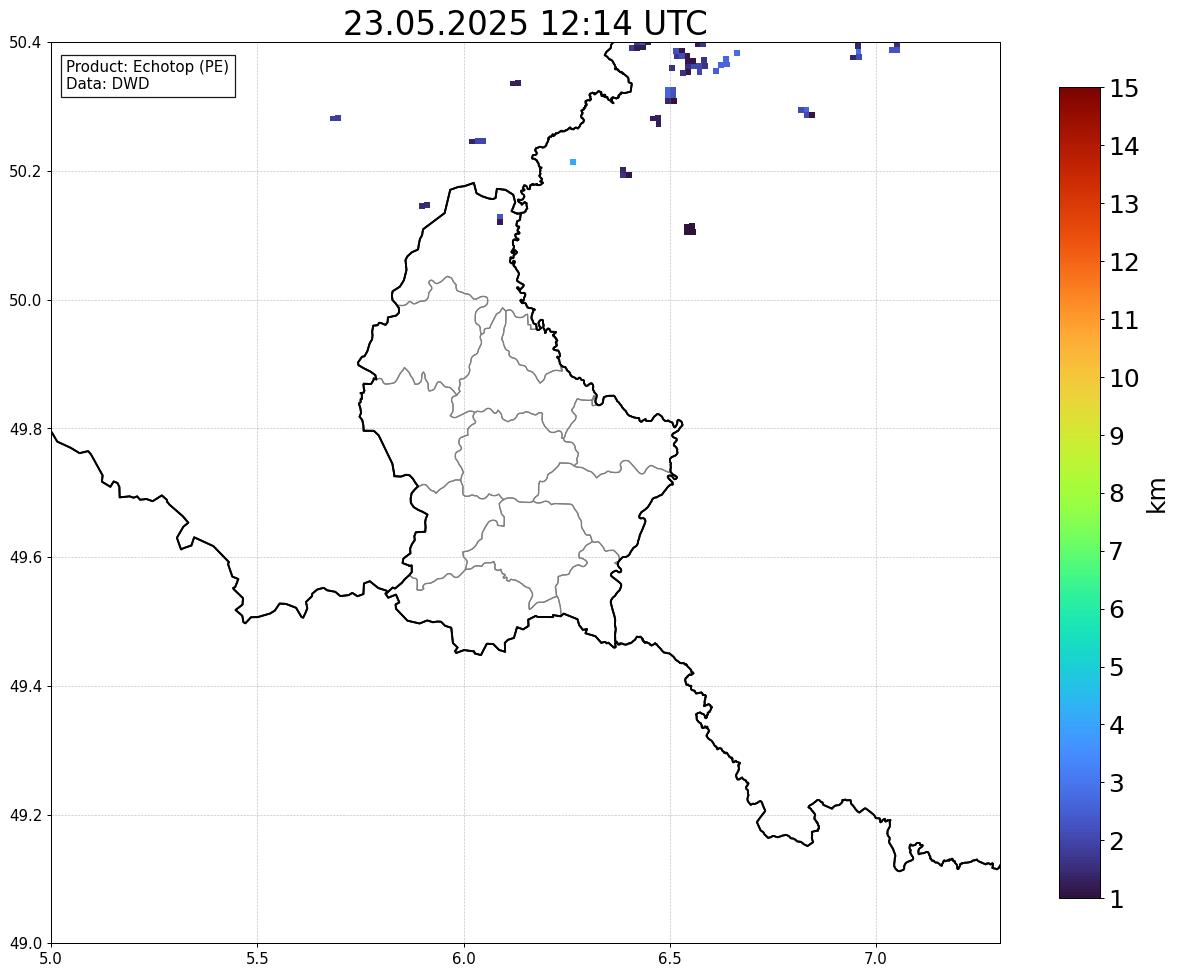The height and width of the screenshot is (976, 1178).
Task: Click the colorbar tick label '15'
Action: click(x=1124, y=89)
